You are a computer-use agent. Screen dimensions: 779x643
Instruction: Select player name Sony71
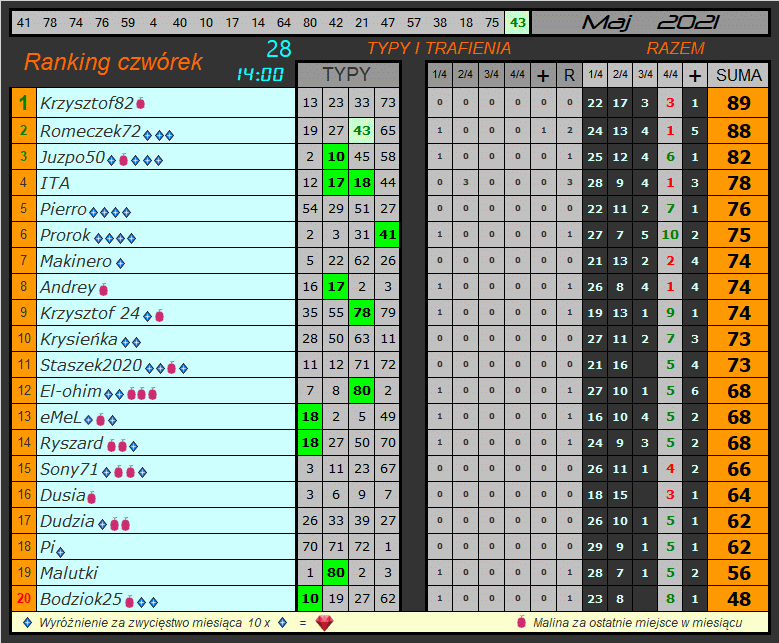[x=69, y=469]
